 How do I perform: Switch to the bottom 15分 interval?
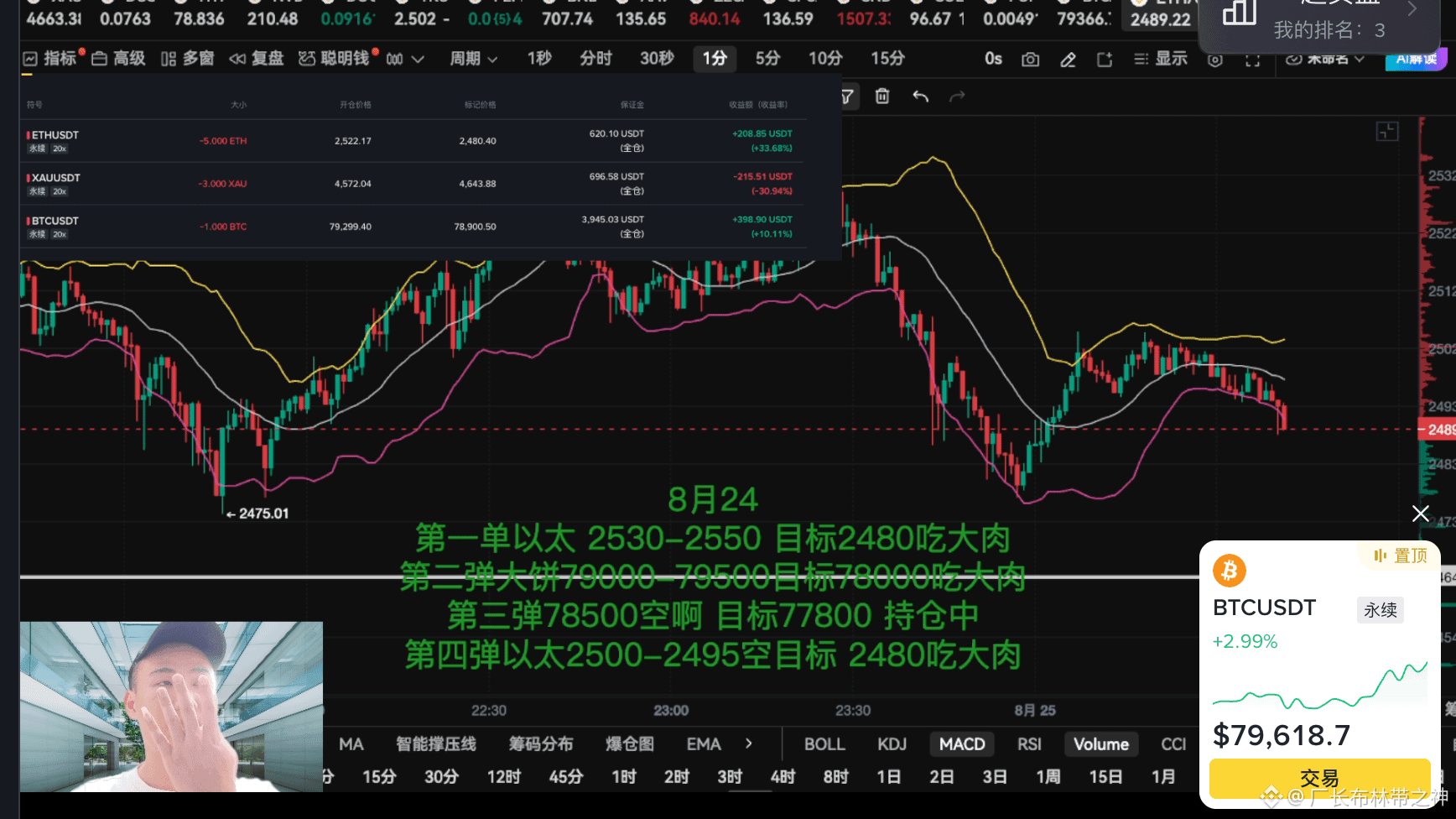pyautogui.click(x=379, y=777)
